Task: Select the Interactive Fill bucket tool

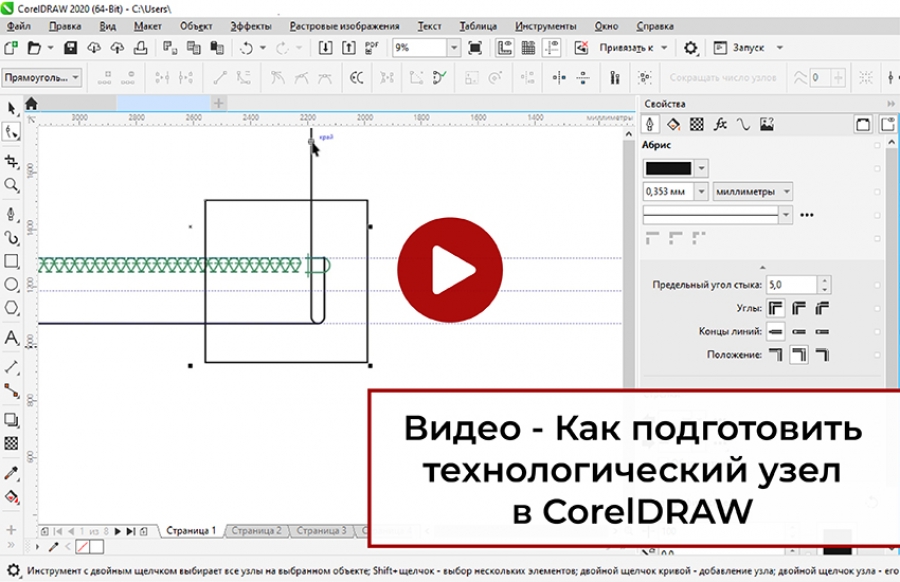Action: 11,496
